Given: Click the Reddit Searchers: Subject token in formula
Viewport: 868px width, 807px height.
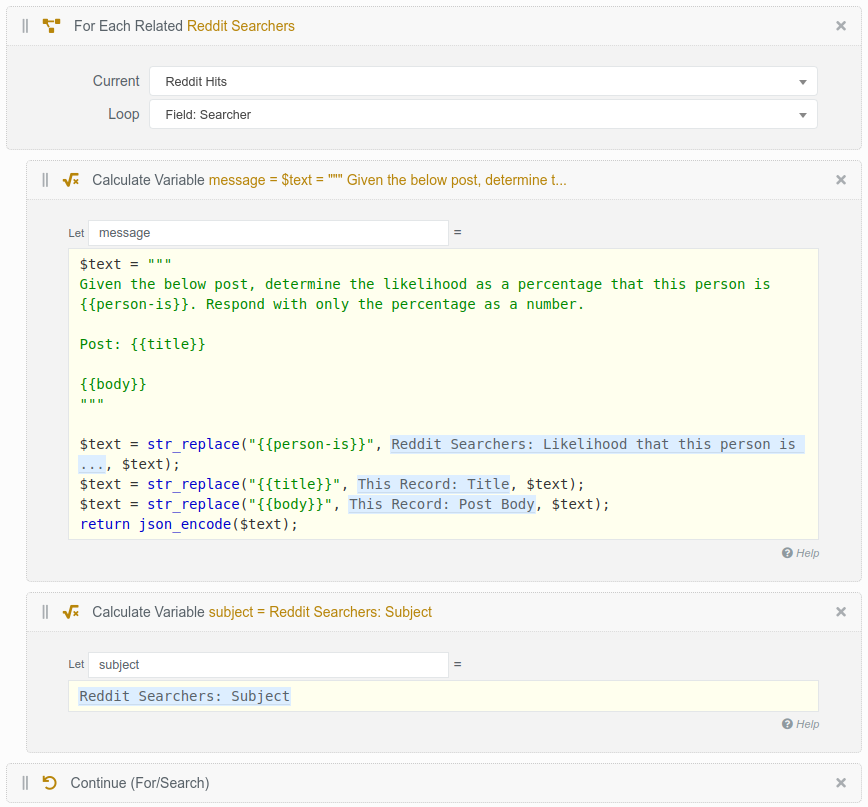Looking at the screenshot, I should (184, 696).
